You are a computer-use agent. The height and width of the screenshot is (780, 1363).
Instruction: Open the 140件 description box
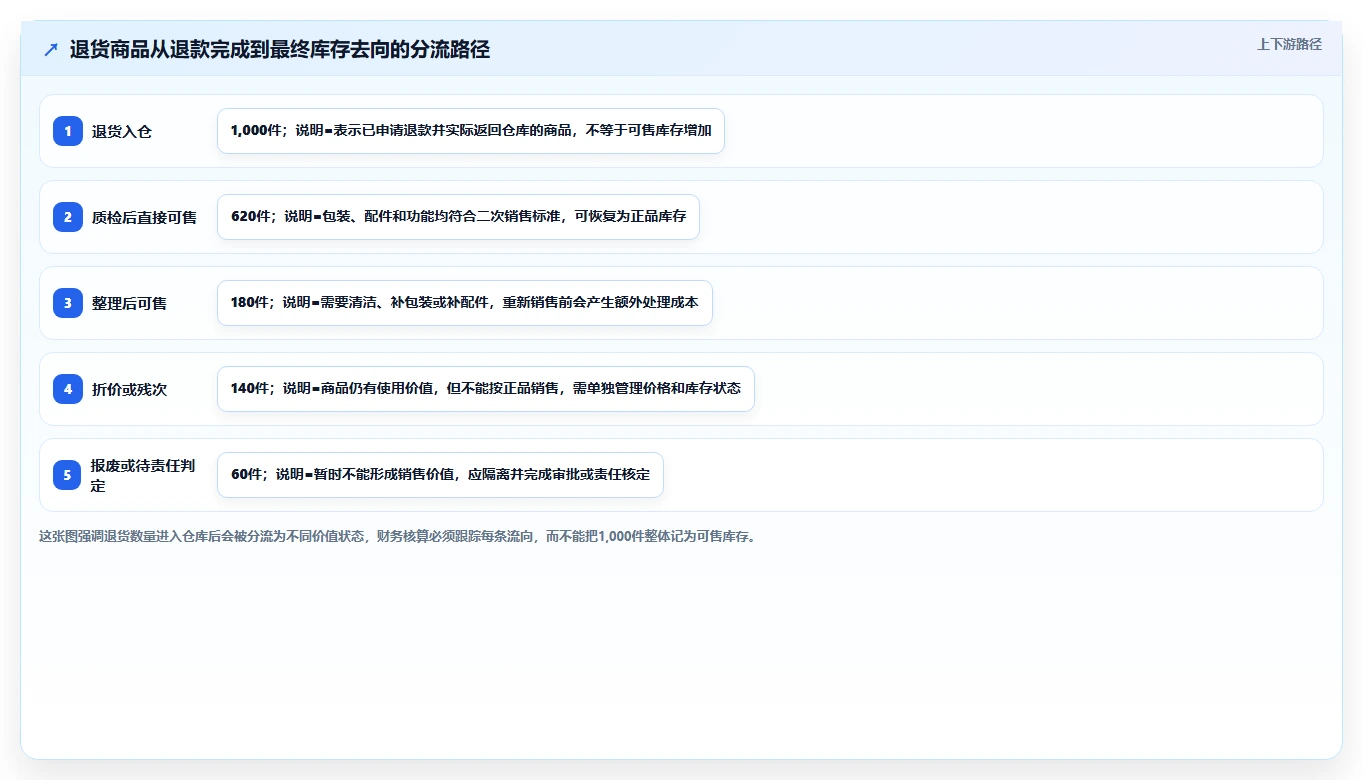coord(486,389)
